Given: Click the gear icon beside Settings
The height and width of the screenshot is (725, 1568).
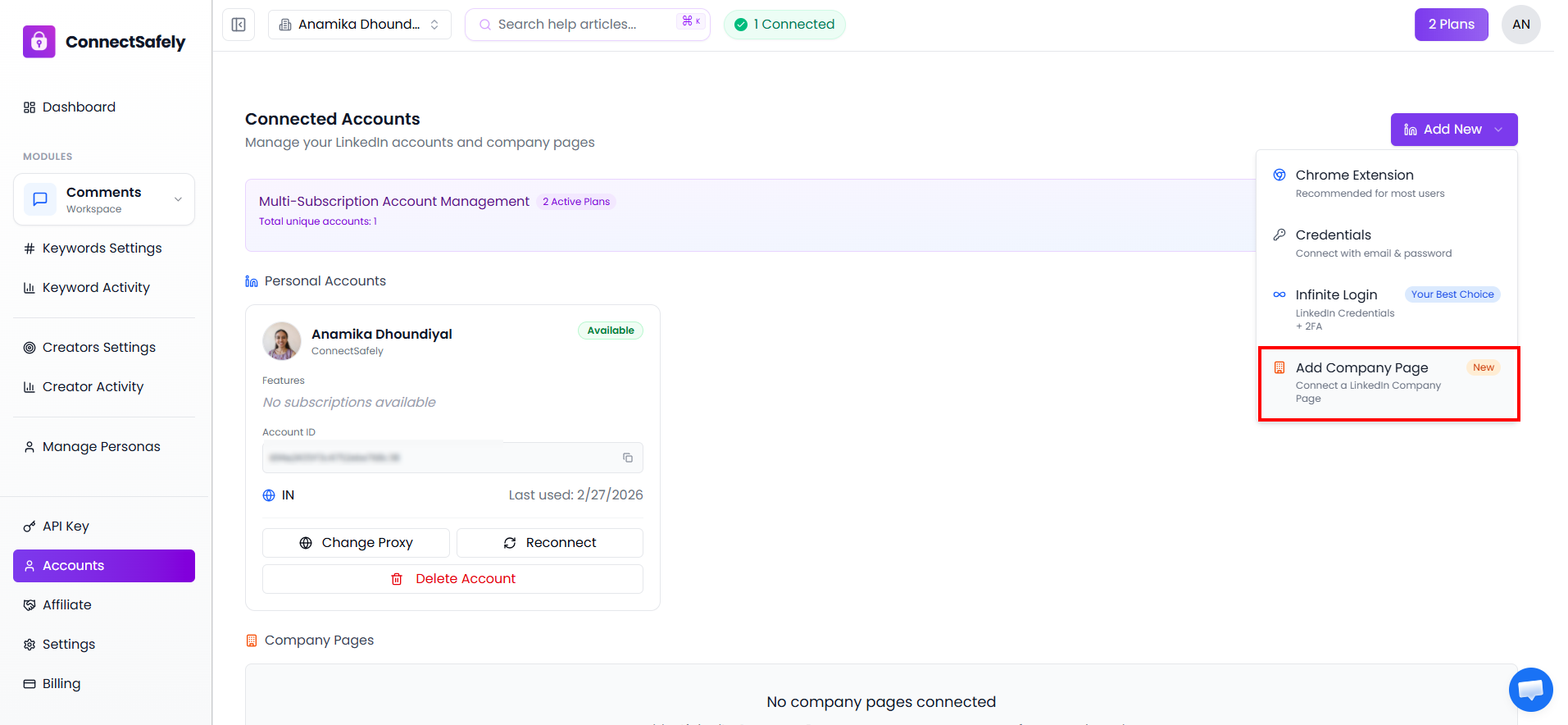Looking at the screenshot, I should 30,645.
